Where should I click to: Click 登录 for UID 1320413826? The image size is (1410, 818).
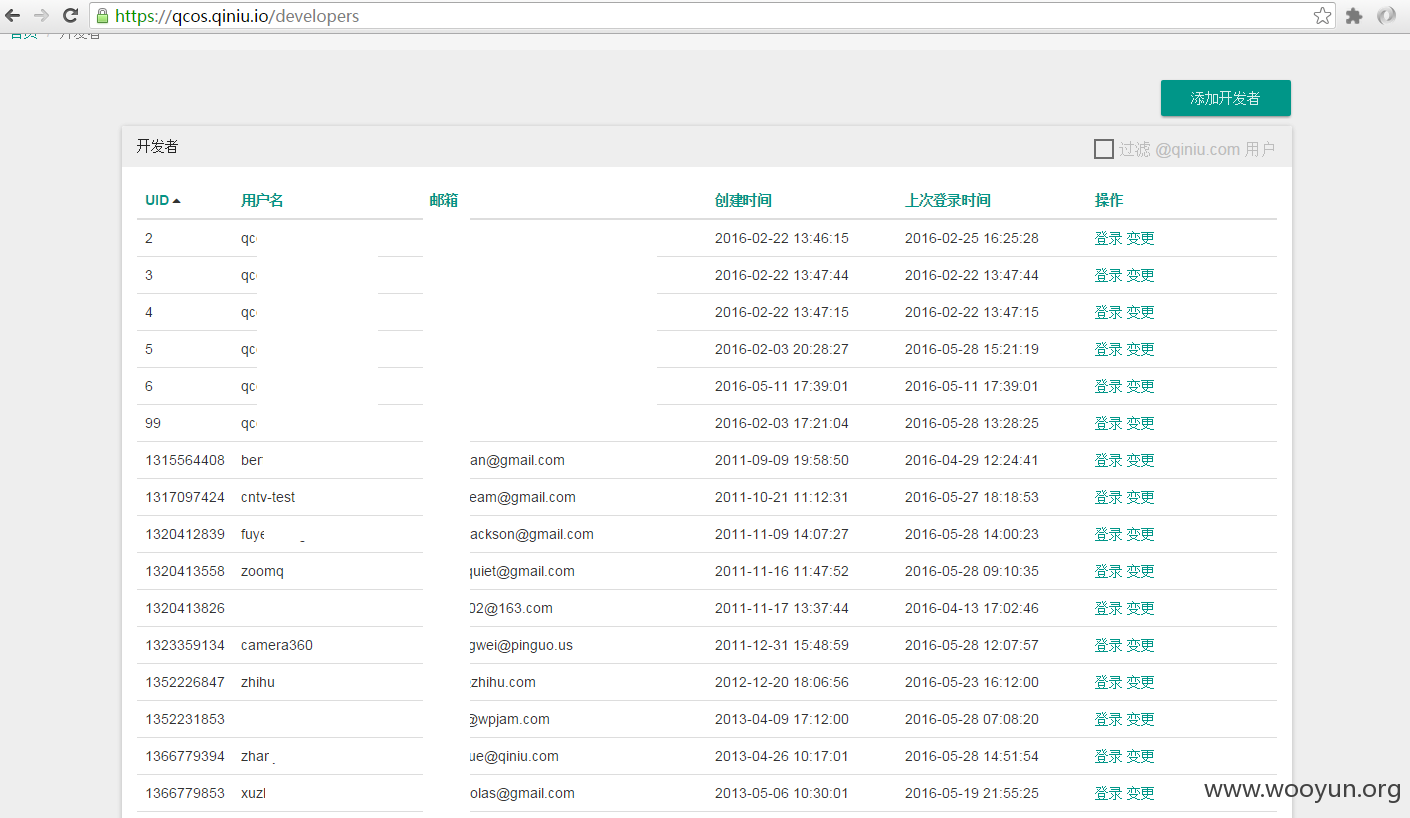click(x=1108, y=608)
